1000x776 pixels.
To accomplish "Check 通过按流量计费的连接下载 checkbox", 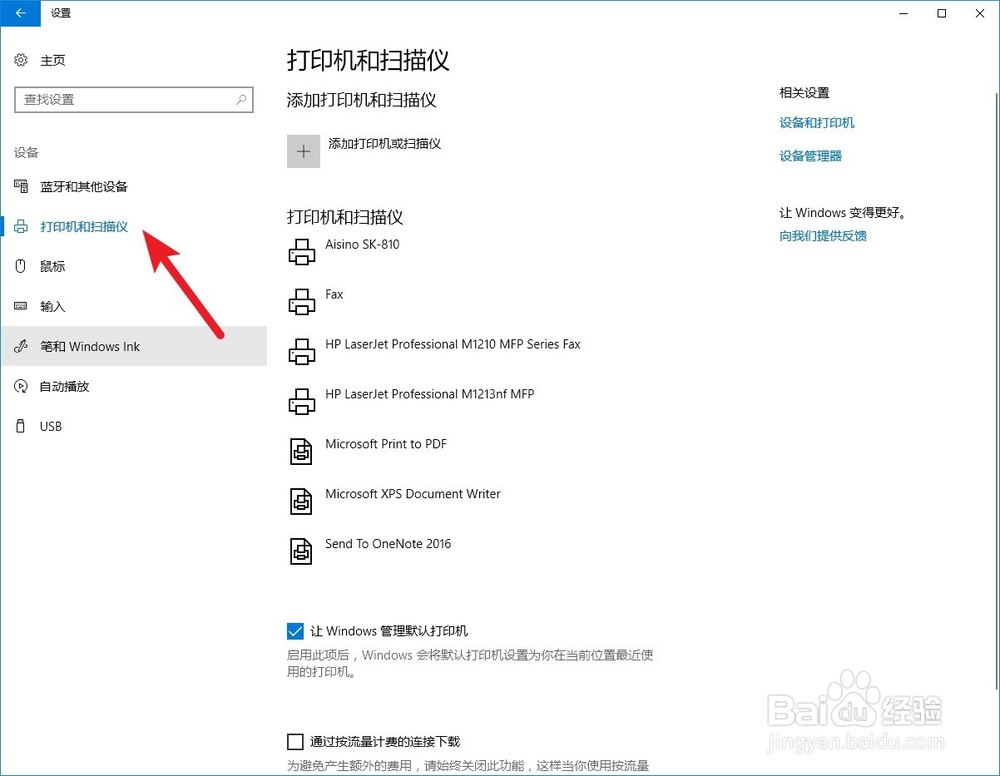I will pos(295,742).
